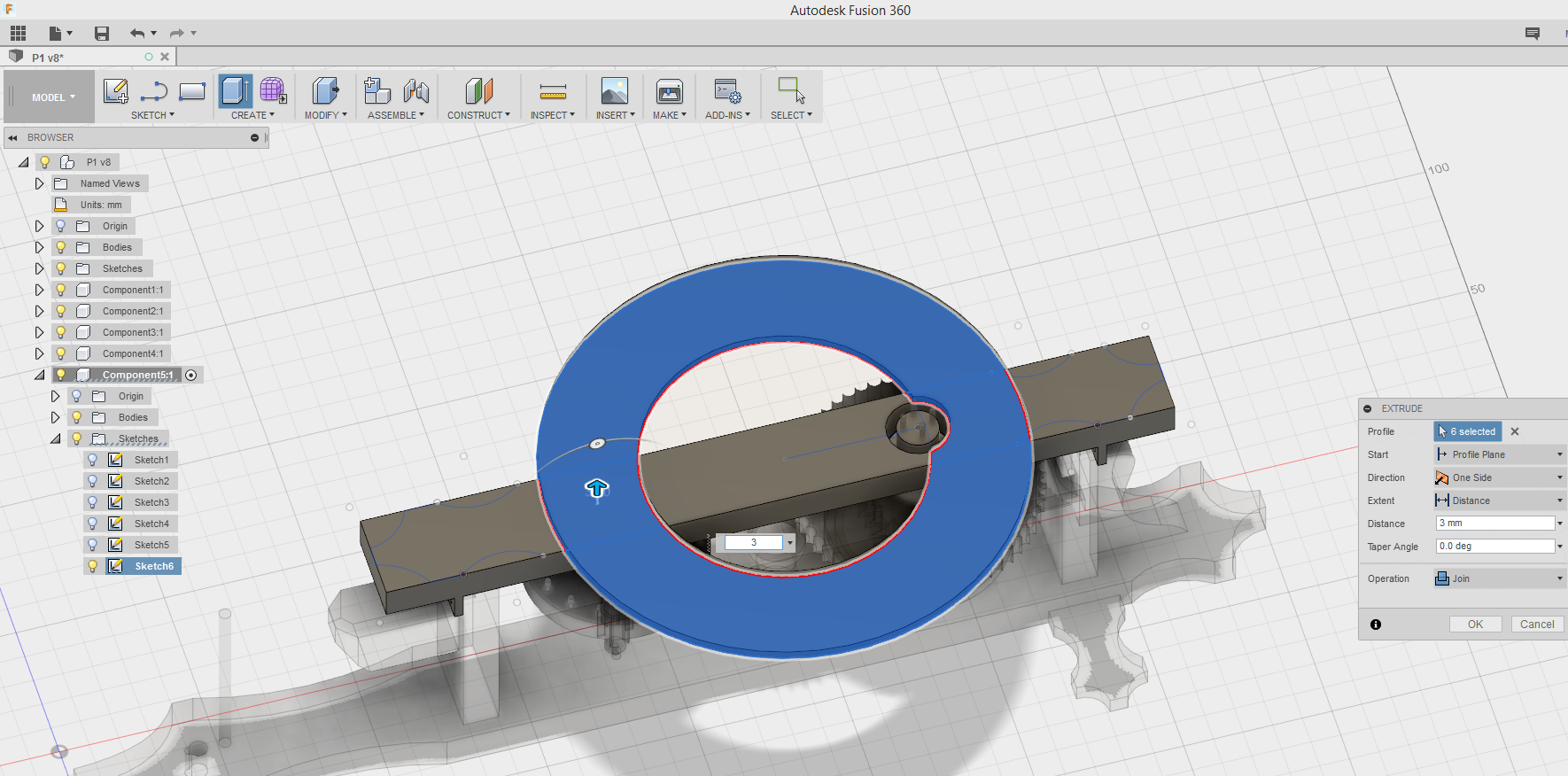Image resolution: width=1568 pixels, height=776 pixels.
Task: Toggle visibility of Component2:1
Action: coord(61,311)
